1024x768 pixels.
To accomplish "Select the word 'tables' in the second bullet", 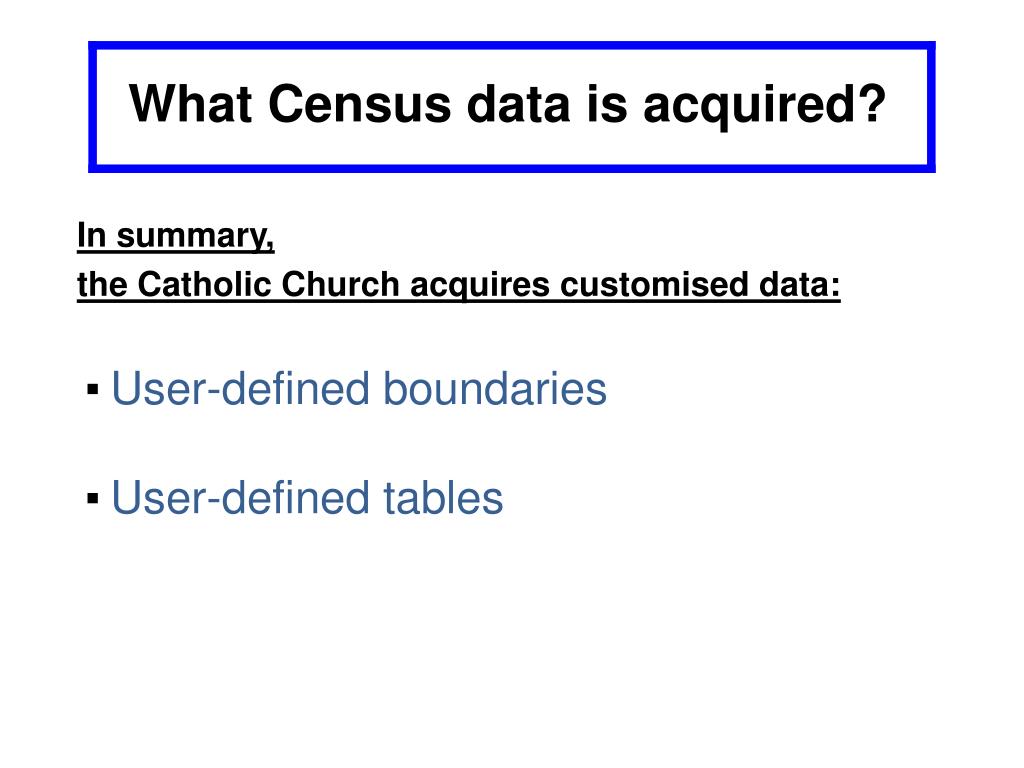I will tap(443, 498).
